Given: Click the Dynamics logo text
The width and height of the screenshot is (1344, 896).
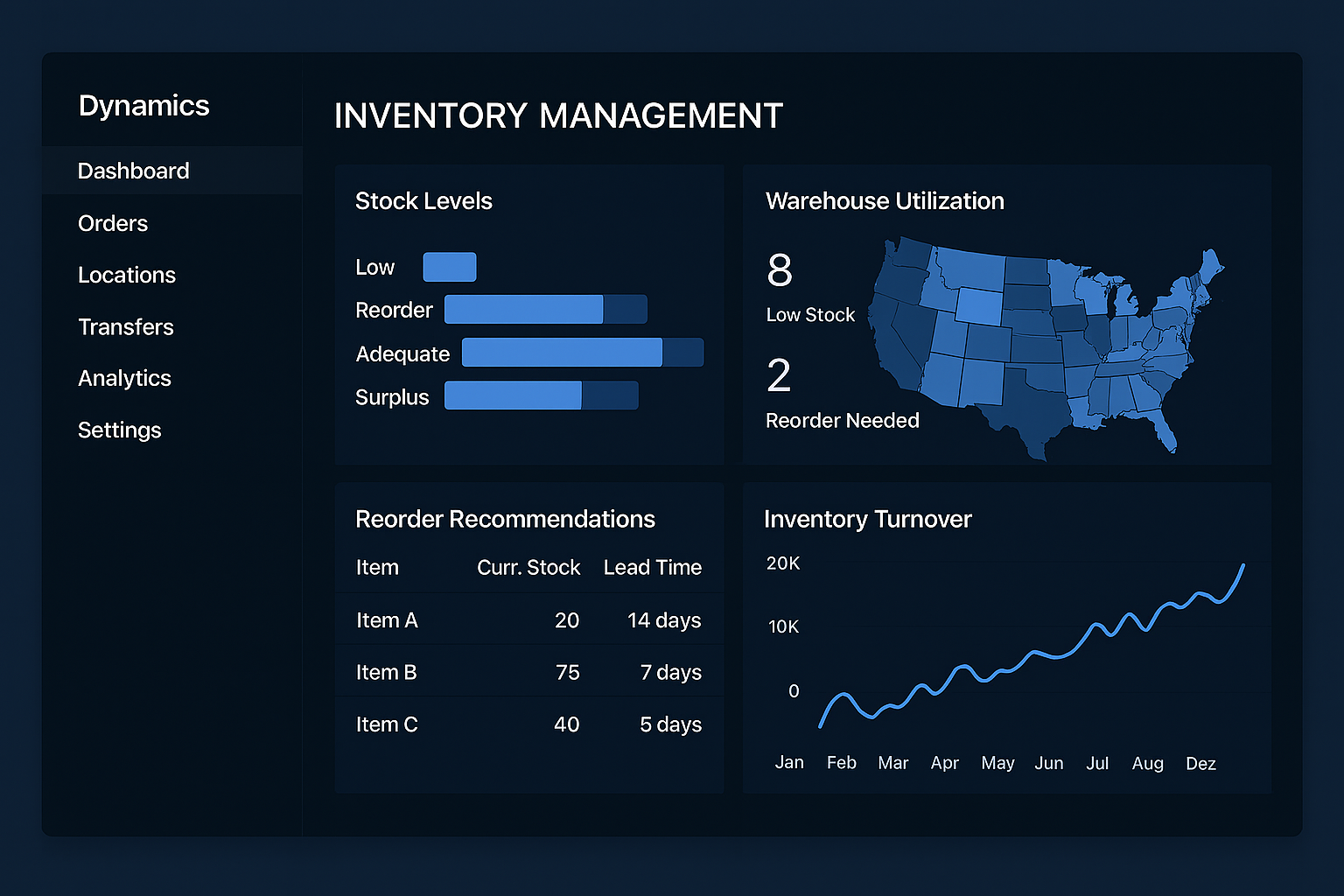Looking at the screenshot, I should [x=143, y=105].
